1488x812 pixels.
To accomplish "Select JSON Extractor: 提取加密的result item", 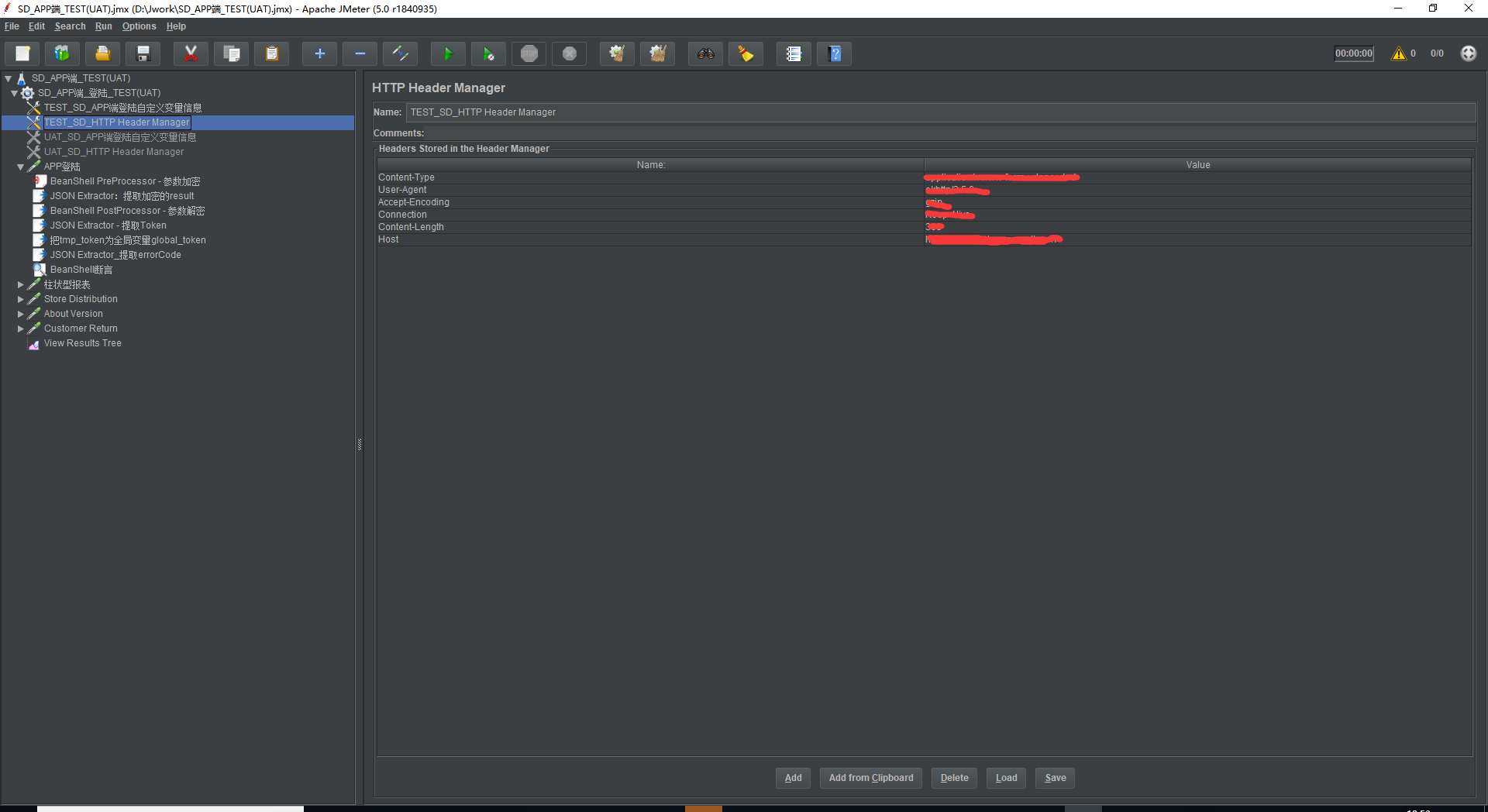I will coord(122,196).
